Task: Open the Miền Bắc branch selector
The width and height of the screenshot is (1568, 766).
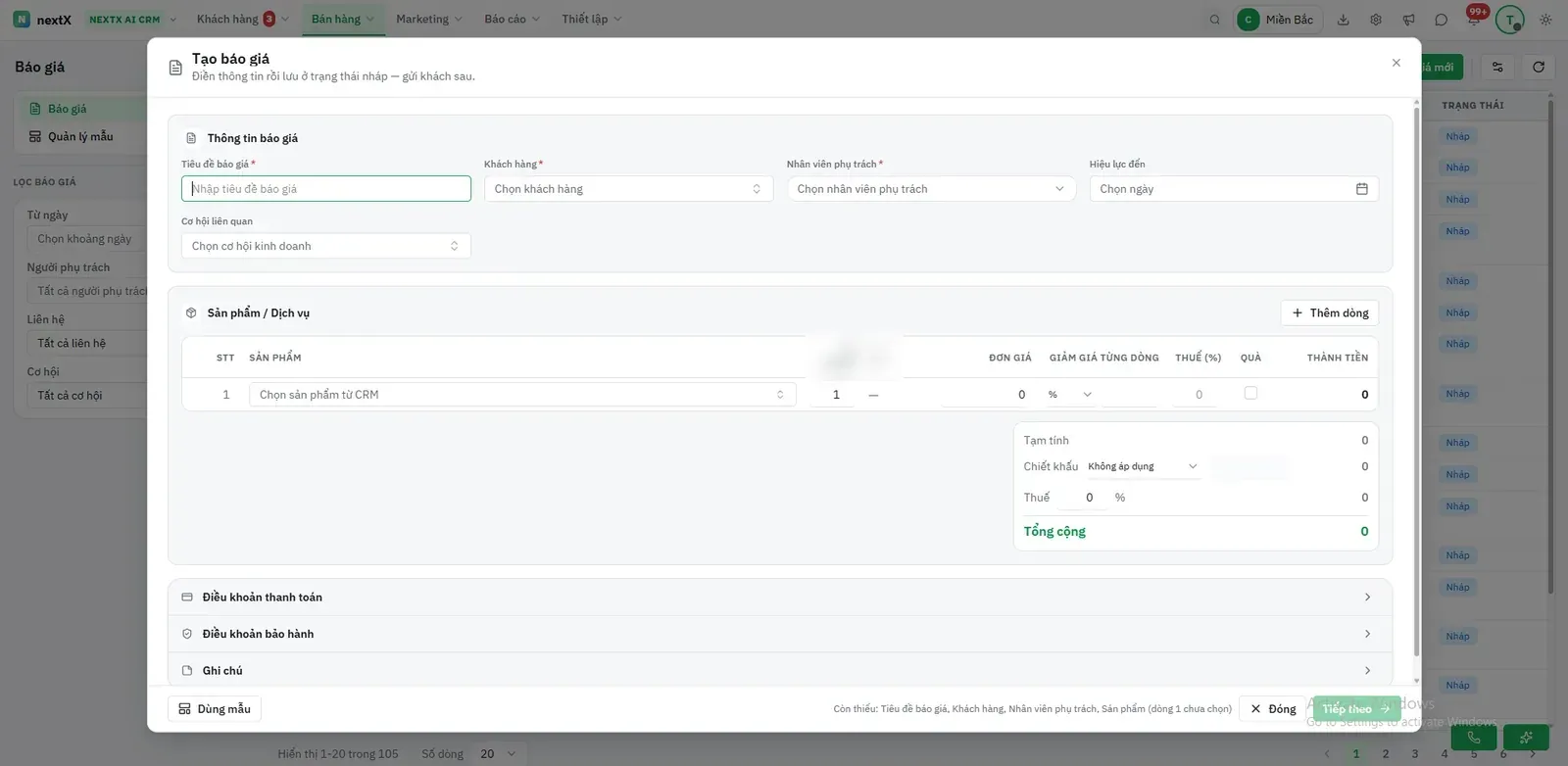Action: tap(1278, 20)
